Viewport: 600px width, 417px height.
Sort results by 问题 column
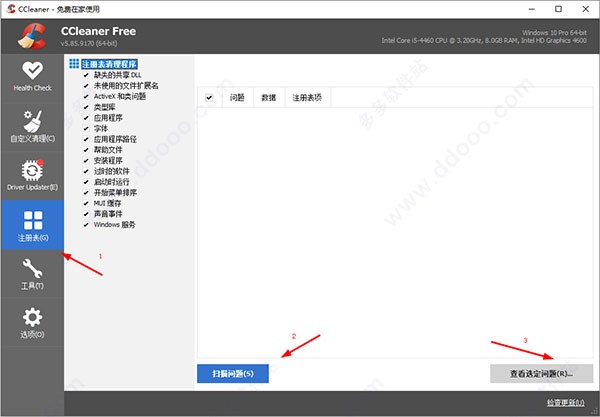point(237,98)
